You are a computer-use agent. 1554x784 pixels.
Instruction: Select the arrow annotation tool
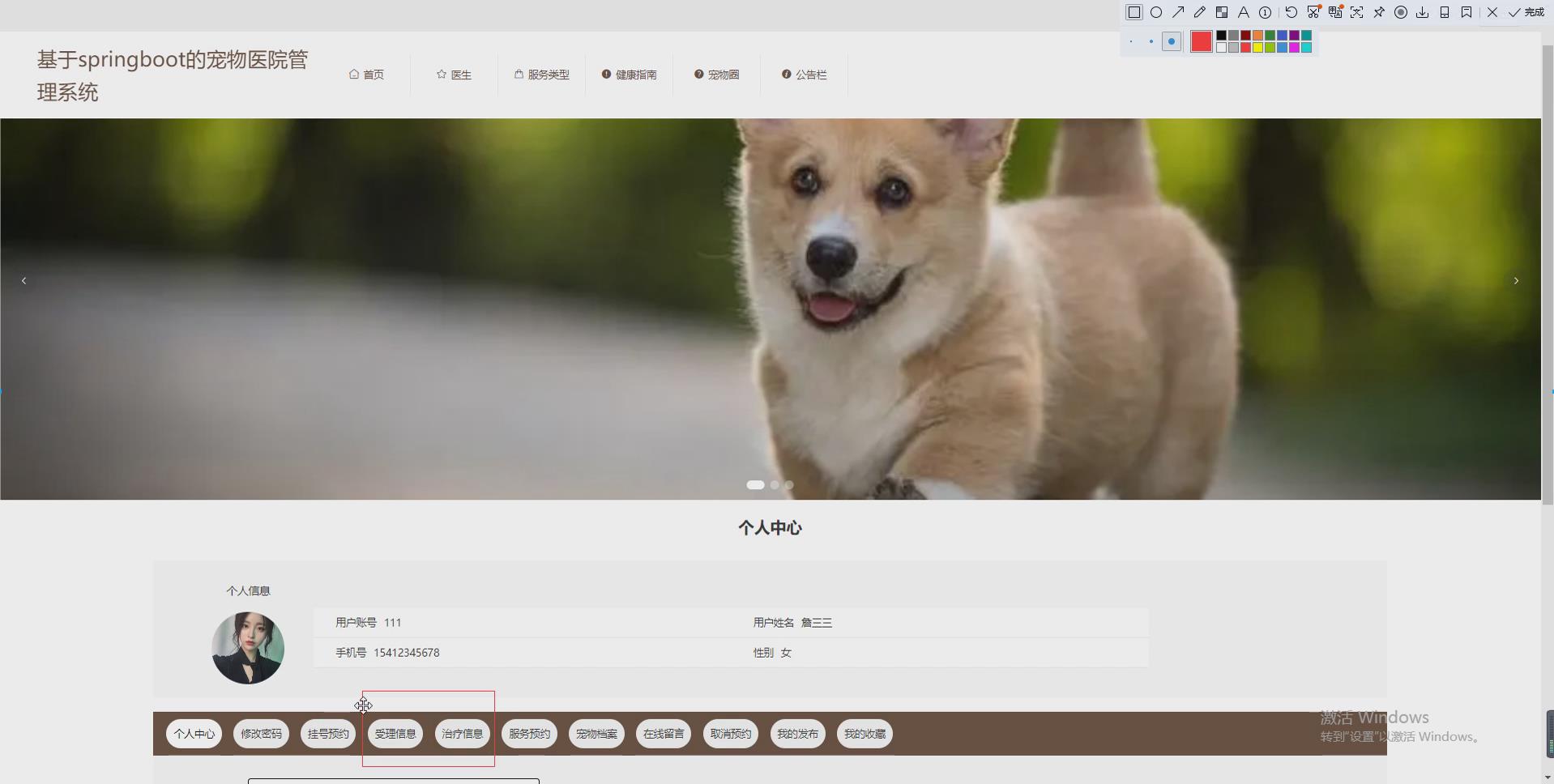(x=1180, y=12)
